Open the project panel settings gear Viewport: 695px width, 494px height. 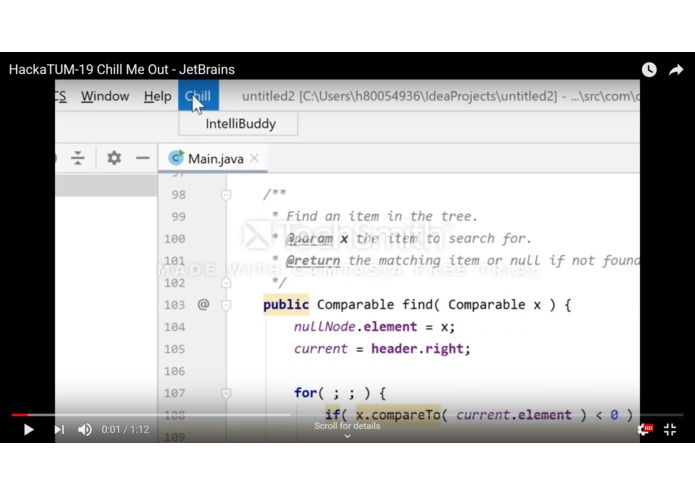point(114,158)
